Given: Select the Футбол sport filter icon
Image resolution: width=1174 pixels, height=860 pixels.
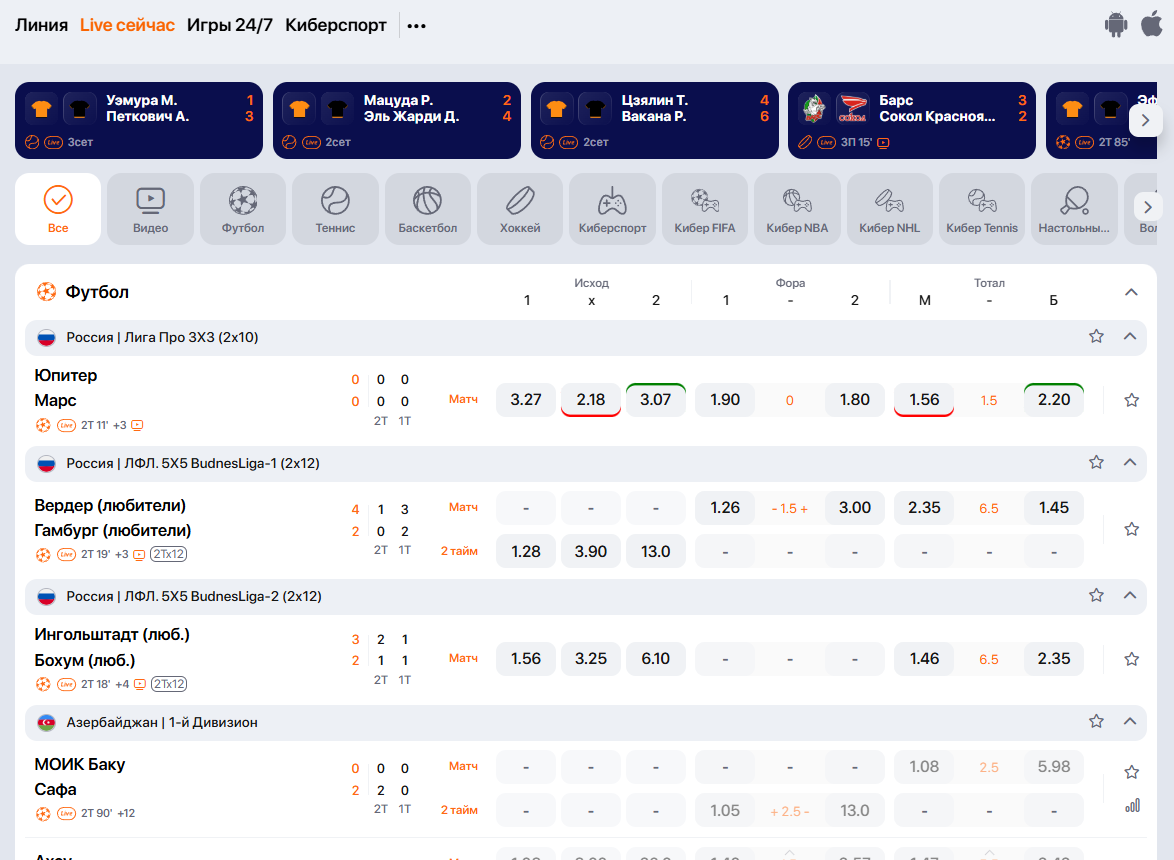Looking at the screenshot, I should [x=243, y=202].
